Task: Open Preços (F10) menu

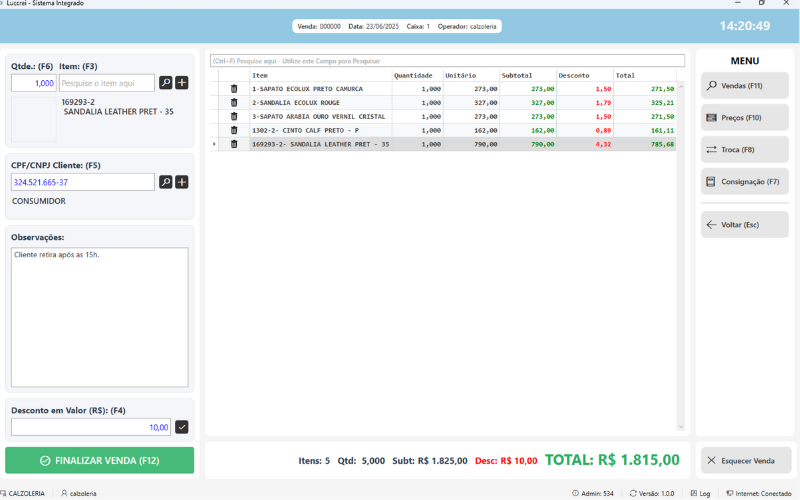Action: [x=744, y=118]
